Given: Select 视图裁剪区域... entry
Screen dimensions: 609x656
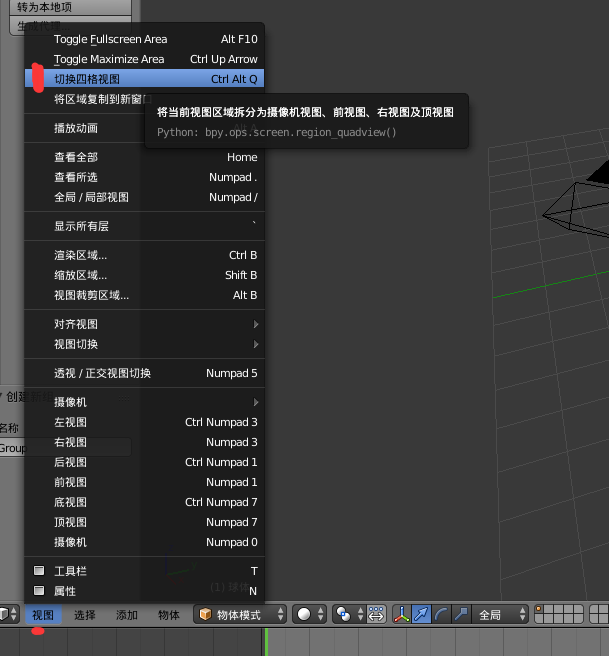Looking at the screenshot, I should point(145,295).
